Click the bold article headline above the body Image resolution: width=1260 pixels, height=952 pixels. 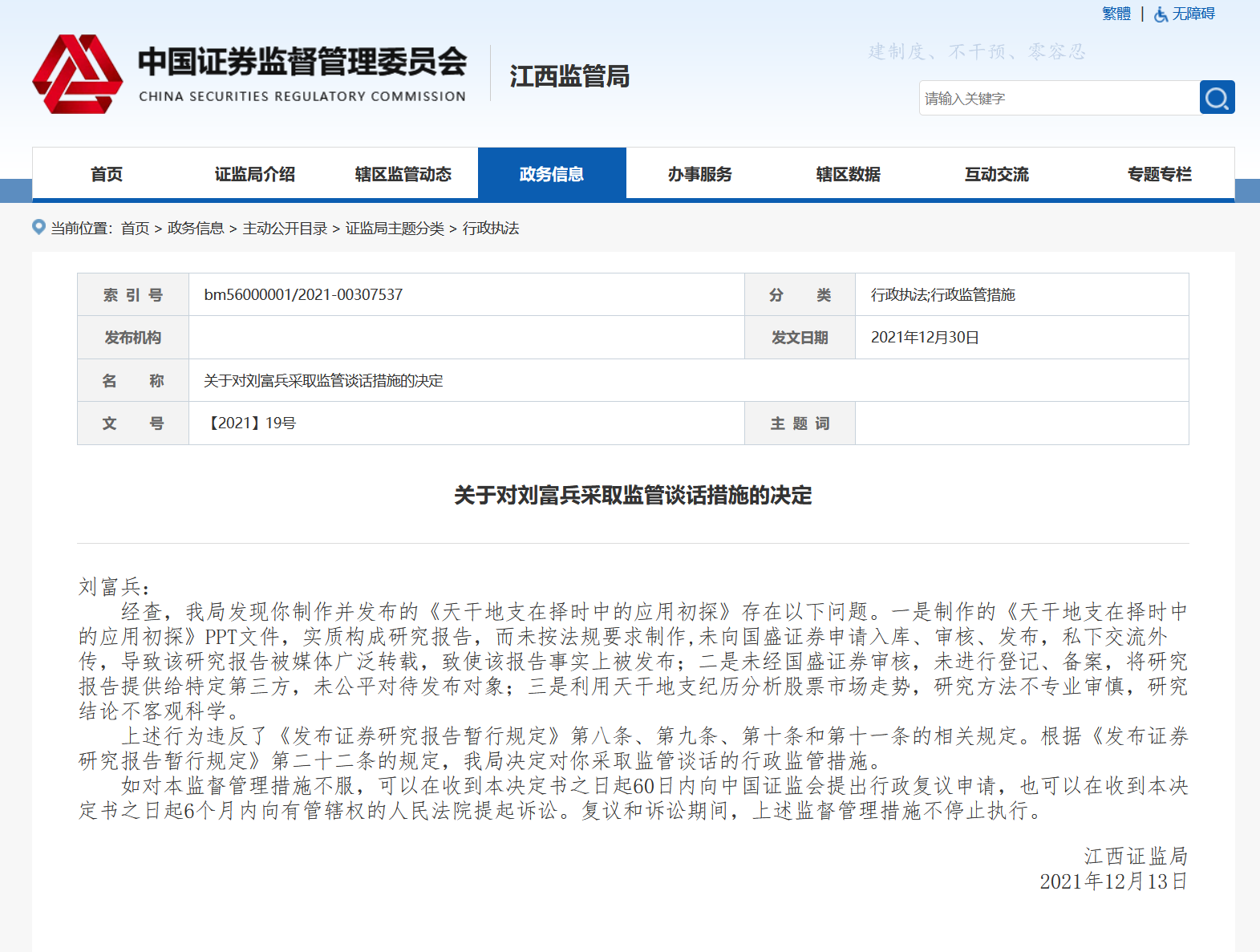click(x=633, y=496)
